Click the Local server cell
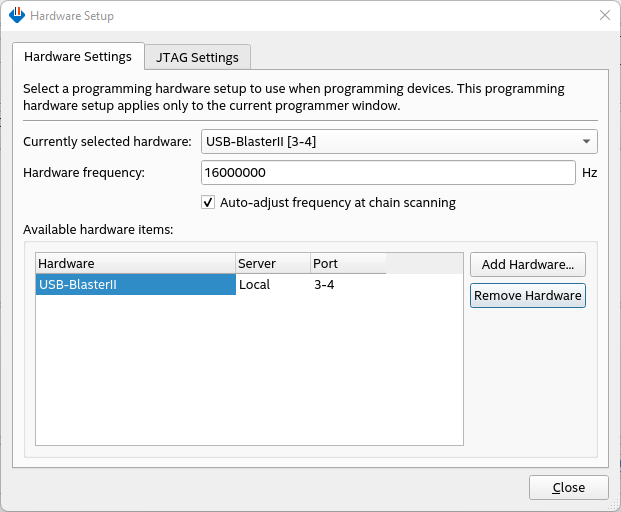621x512 pixels. pos(254,285)
